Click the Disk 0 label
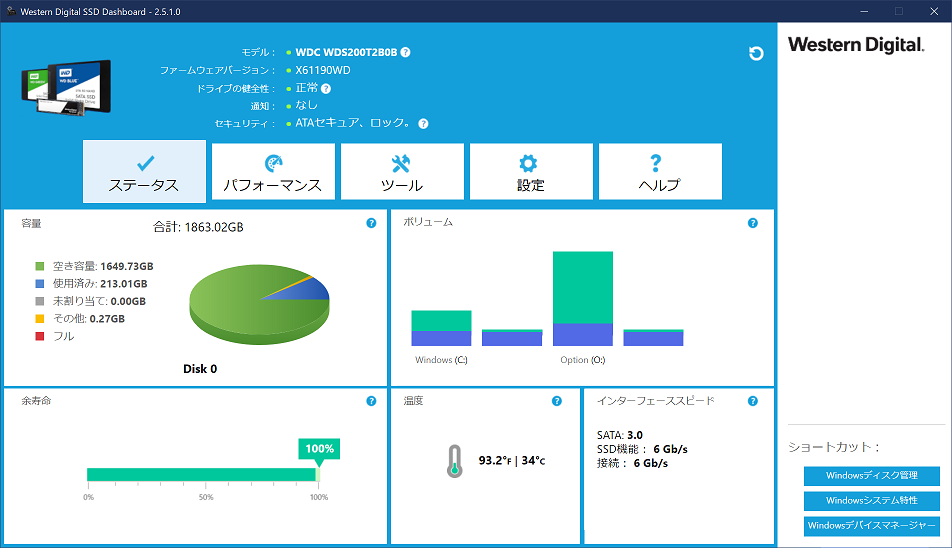The width and height of the screenshot is (952, 548). tap(200, 369)
